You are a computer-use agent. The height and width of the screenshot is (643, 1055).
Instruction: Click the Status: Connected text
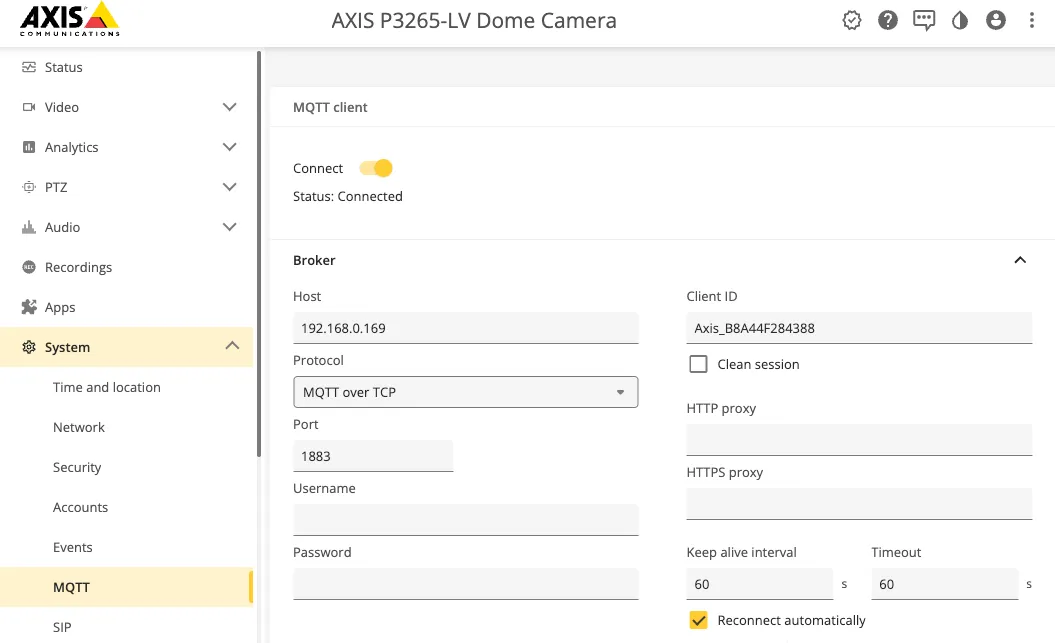click(348, 196)
